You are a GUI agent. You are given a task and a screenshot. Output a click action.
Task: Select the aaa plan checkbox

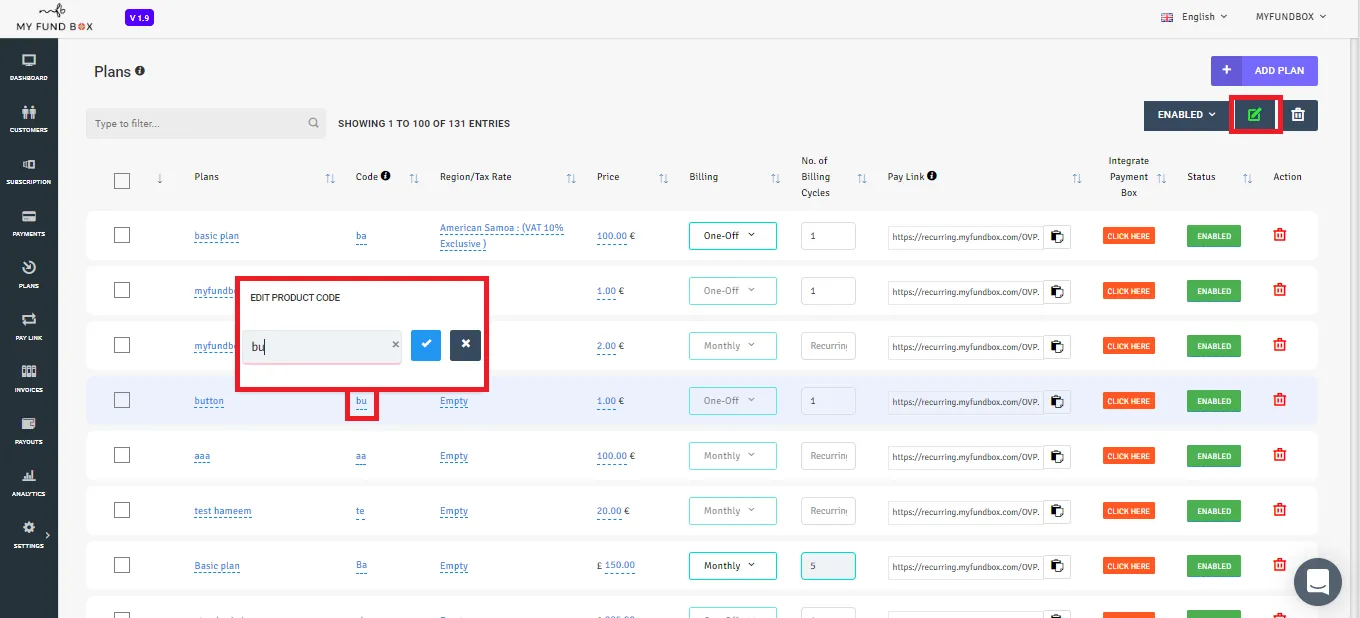tap(122, 455)
